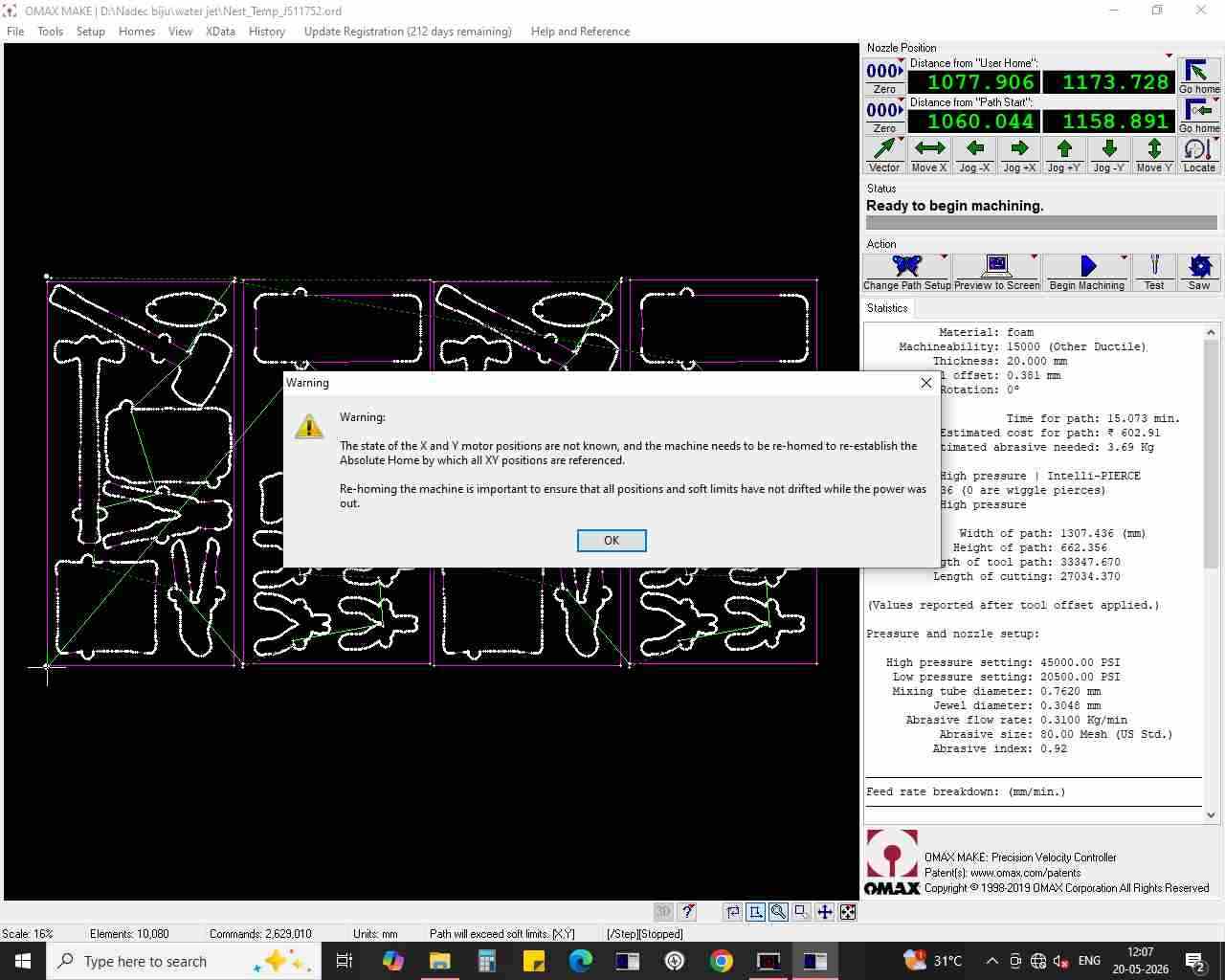The image size is (1225, 980).
Task: Click Change Path Setup button
Action: [x=907, y=273]
